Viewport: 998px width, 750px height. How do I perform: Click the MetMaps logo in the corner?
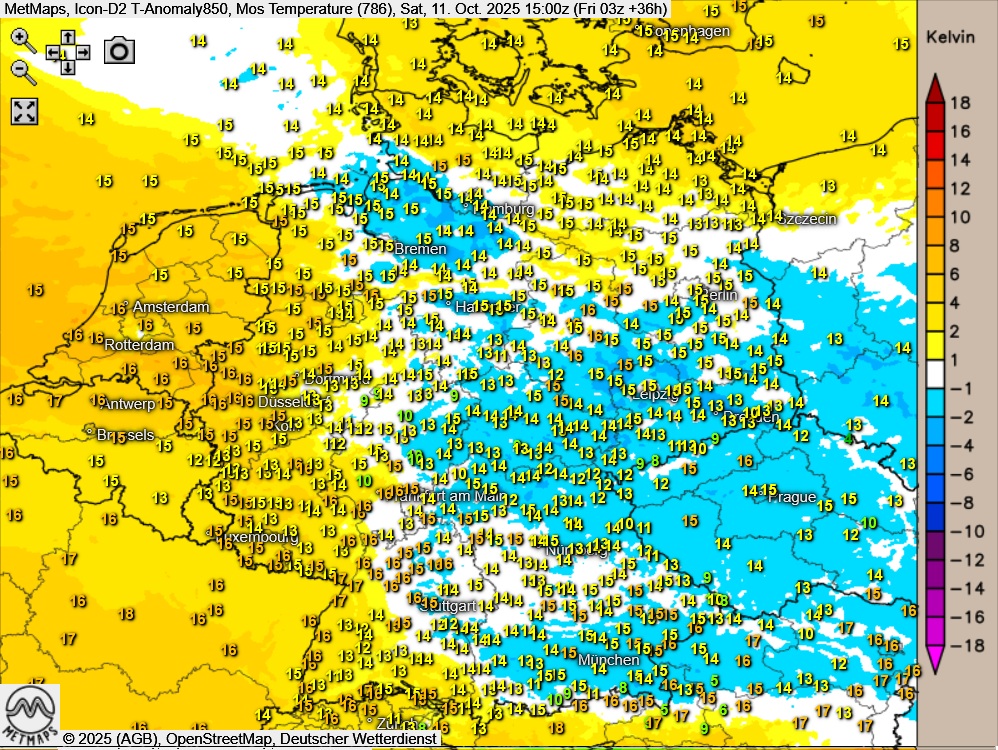(29, 714)
